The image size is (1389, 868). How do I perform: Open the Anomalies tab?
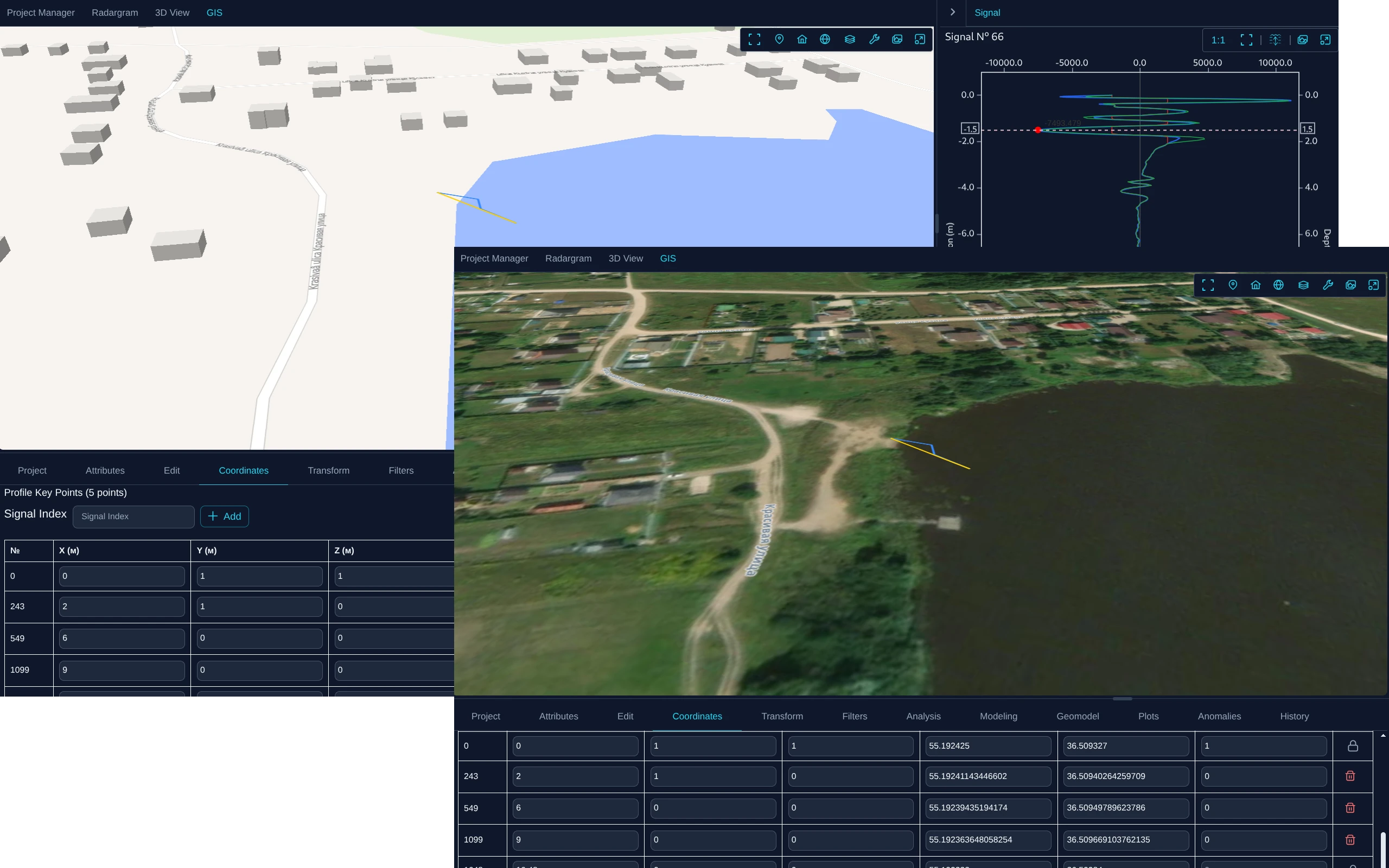tap(1219, 716)
